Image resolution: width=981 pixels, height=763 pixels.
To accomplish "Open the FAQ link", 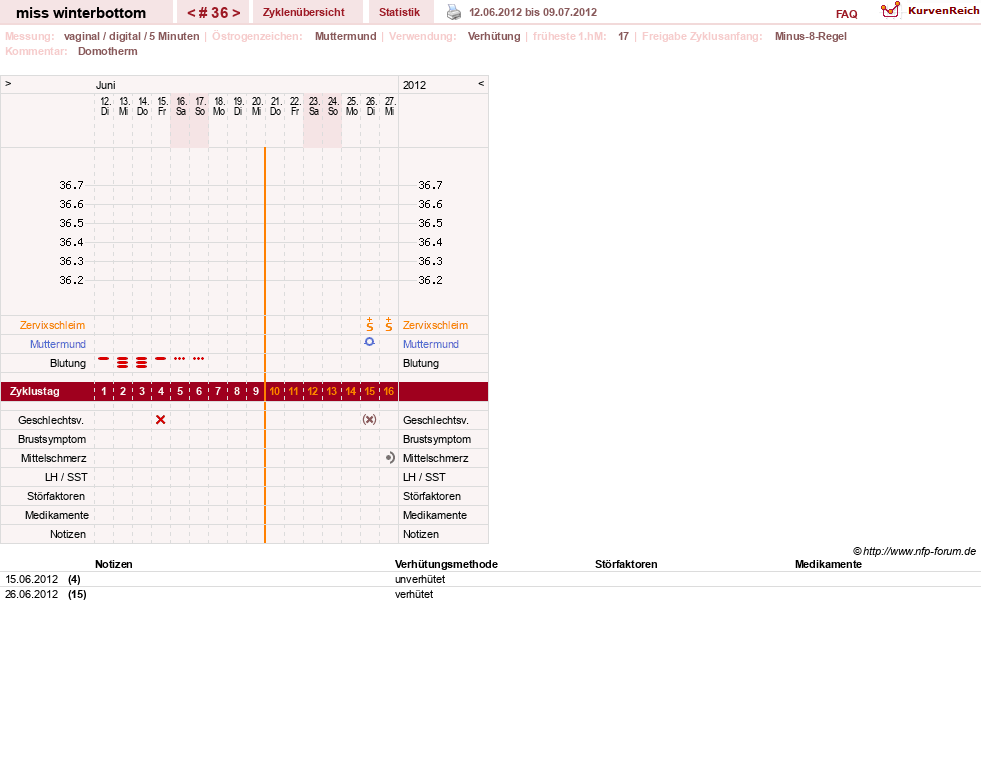I will (846, 14).
